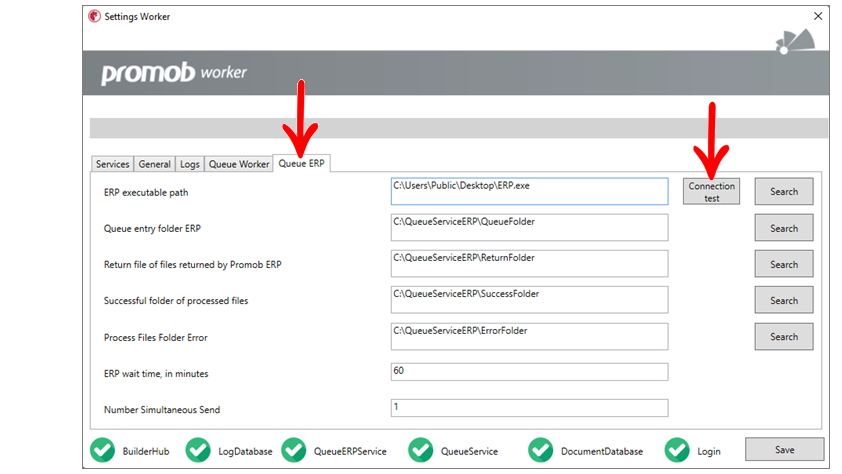The width and height of the screenshot is (842, 474).
Task: Click the 'ERP wait time, in minutes' label
Action: tap(156, 374)
